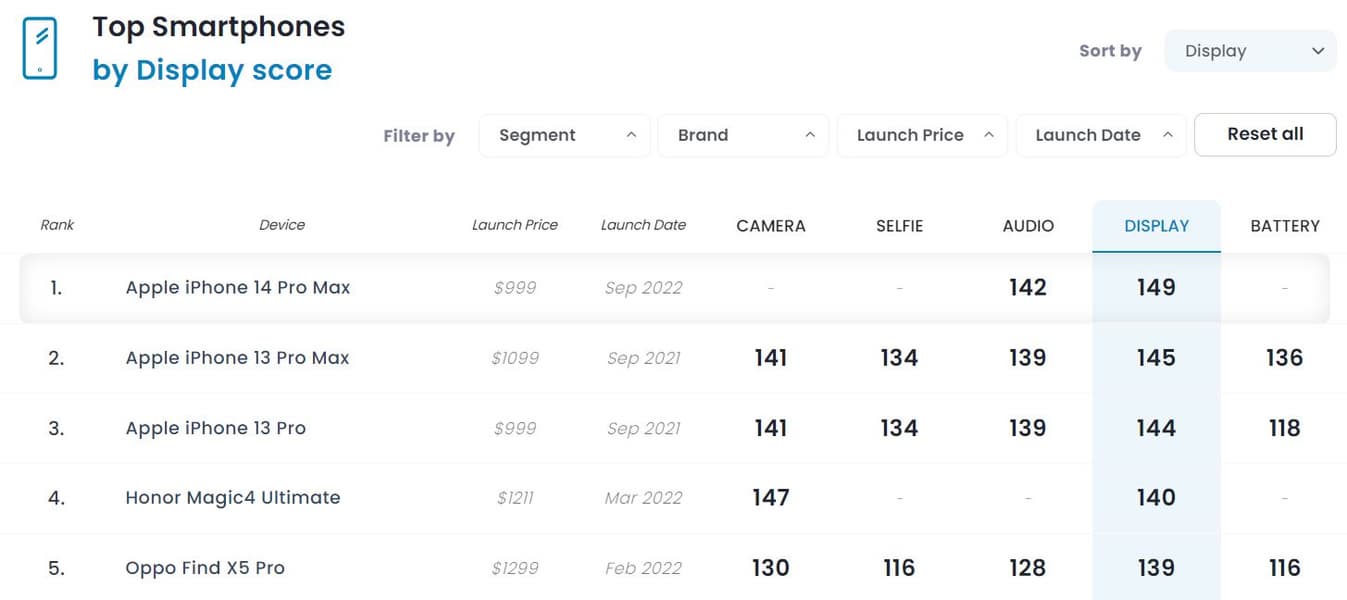1347x600 pixels.
Task: Sort by the CAMERA column tab
Action: (x=771, y=226)
